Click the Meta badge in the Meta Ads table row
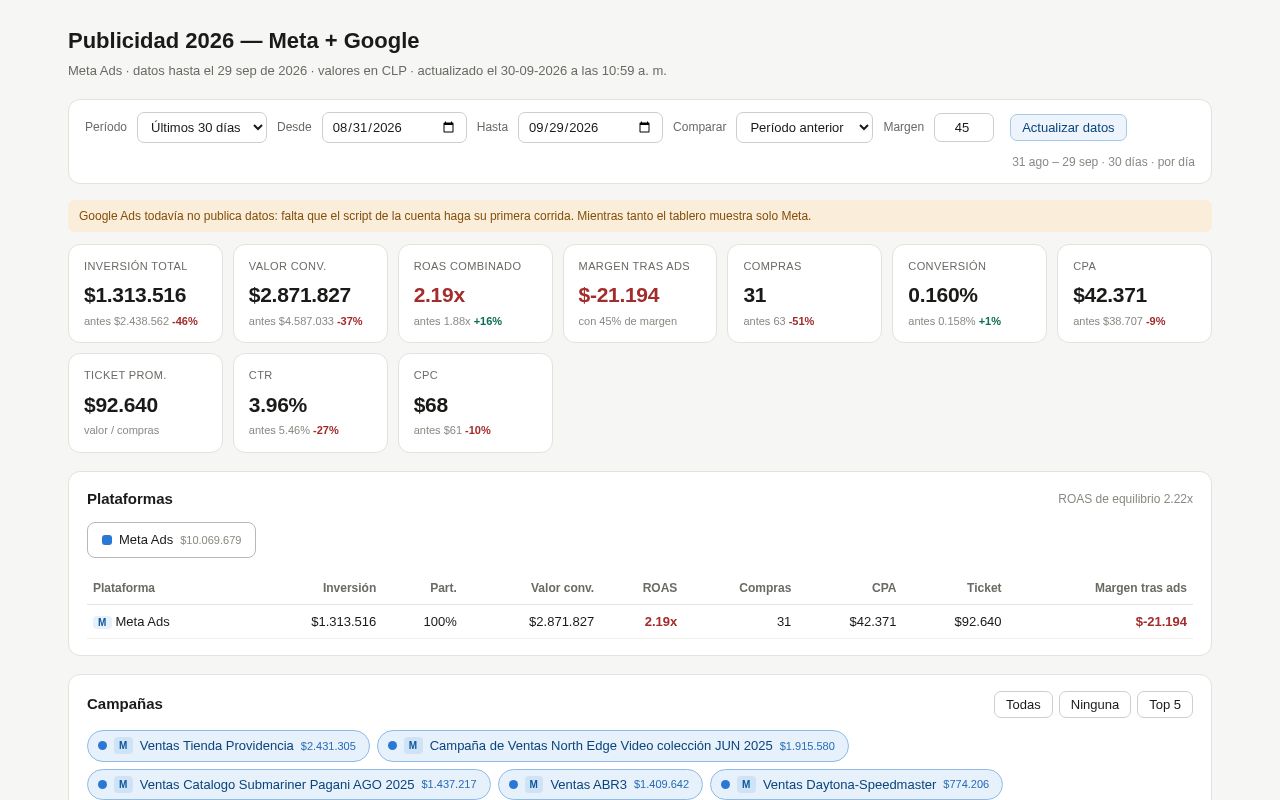The image size is (1280, 800). (101, 622)
